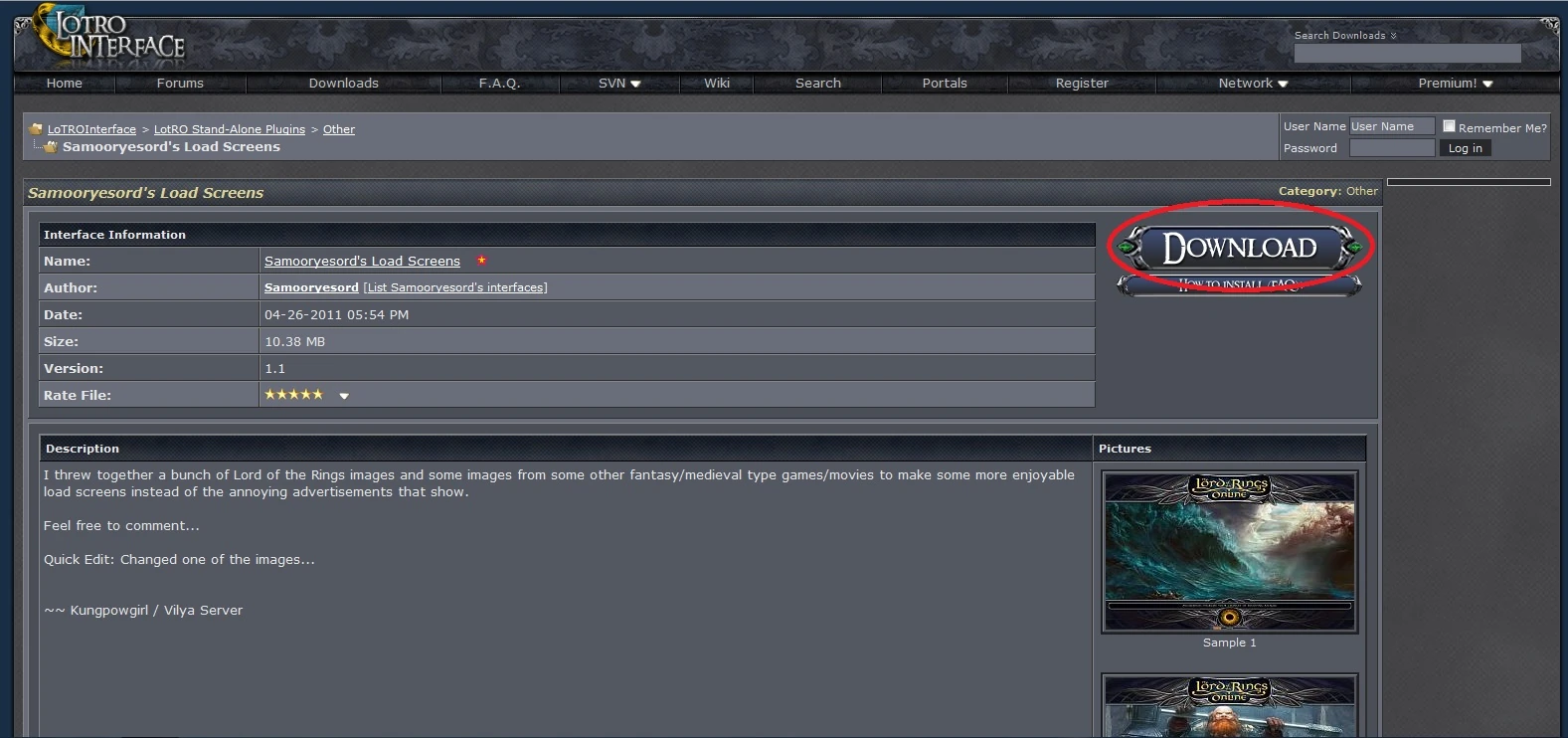Click the Other category link
Viewport: 1568px width, 738px height.
point(1362,191)
